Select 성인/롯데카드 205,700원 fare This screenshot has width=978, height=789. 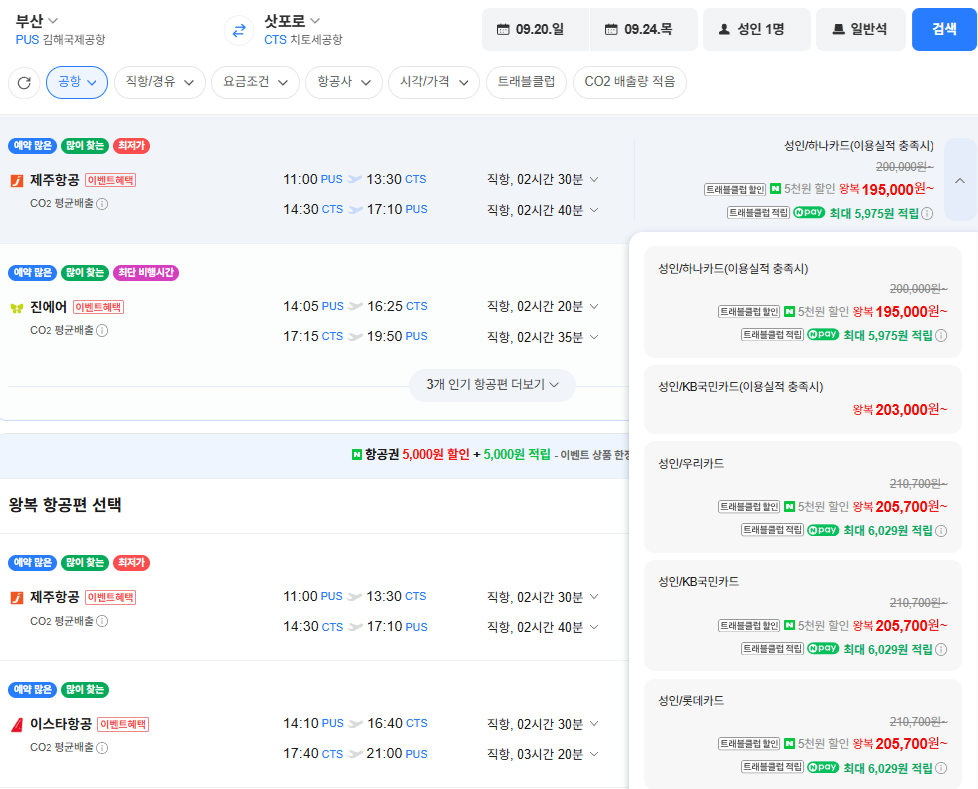click(803, 734)
